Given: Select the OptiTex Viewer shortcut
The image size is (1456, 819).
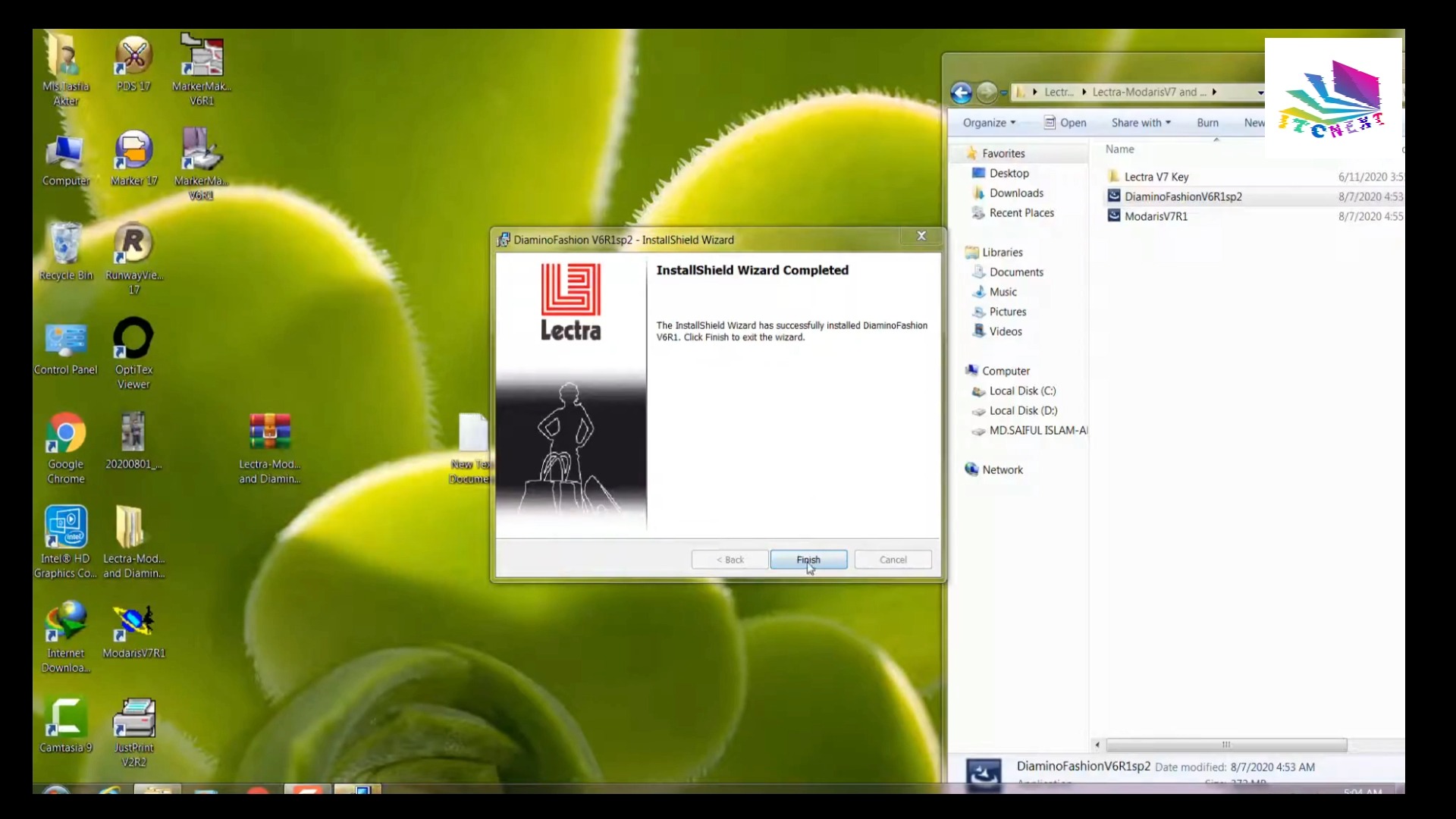Looking at the screenshot, I should (x=133, y=354).
